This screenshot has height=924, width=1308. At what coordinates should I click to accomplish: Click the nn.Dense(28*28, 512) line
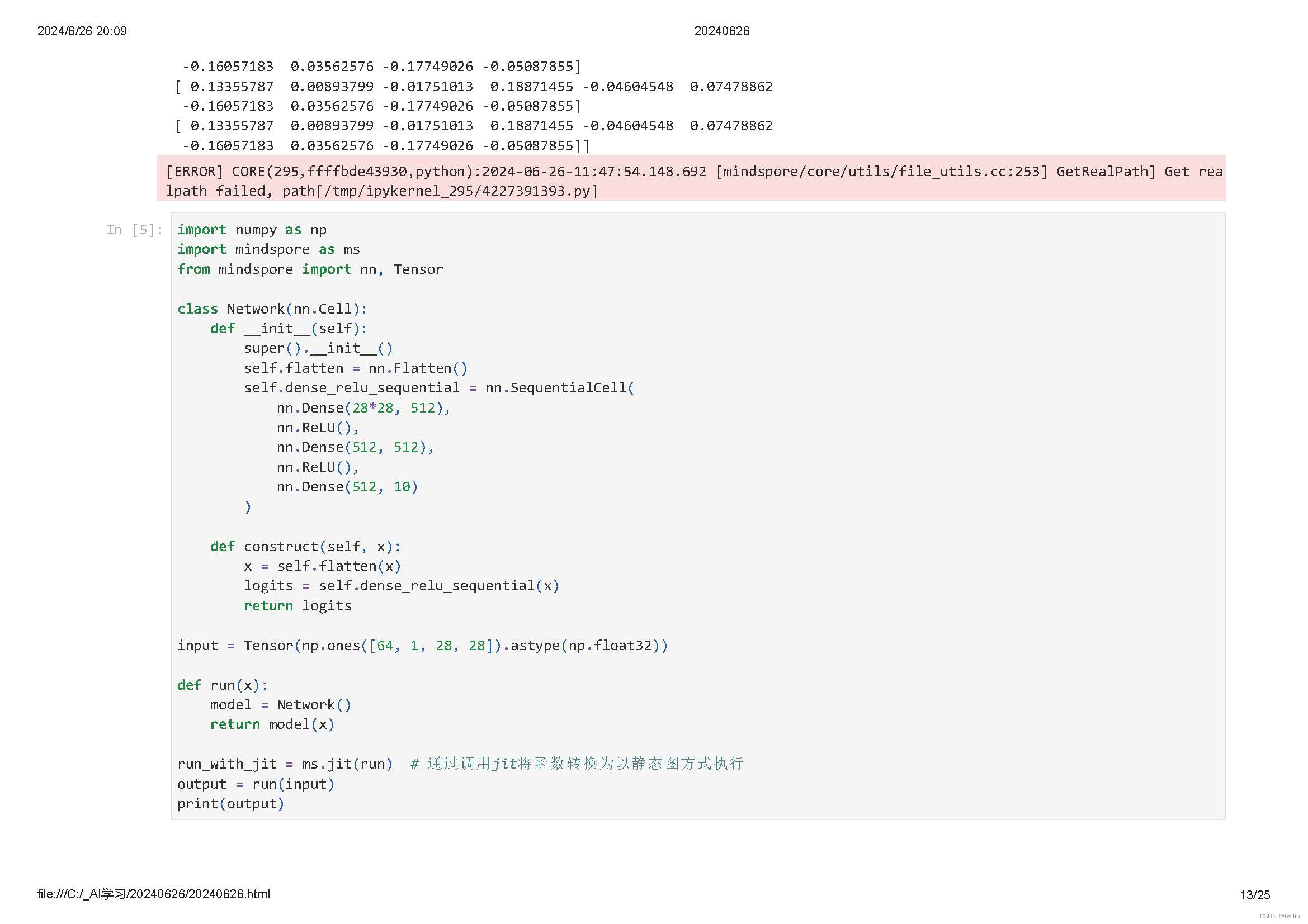(x=363, y=407)
